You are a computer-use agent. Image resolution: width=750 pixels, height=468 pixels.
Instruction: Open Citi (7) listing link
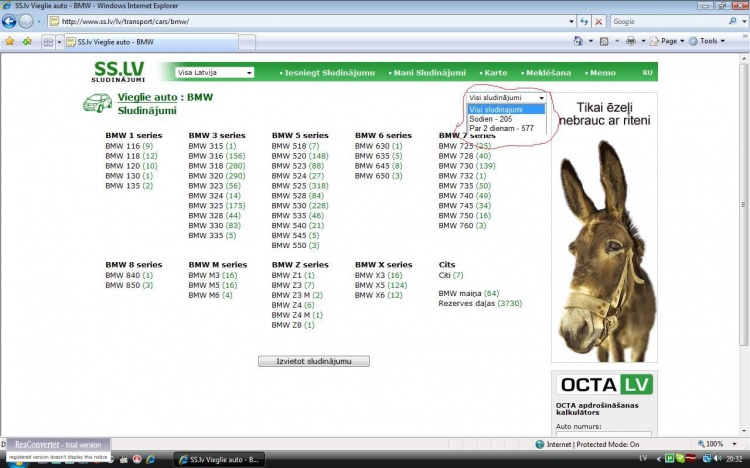coord(451,275)
